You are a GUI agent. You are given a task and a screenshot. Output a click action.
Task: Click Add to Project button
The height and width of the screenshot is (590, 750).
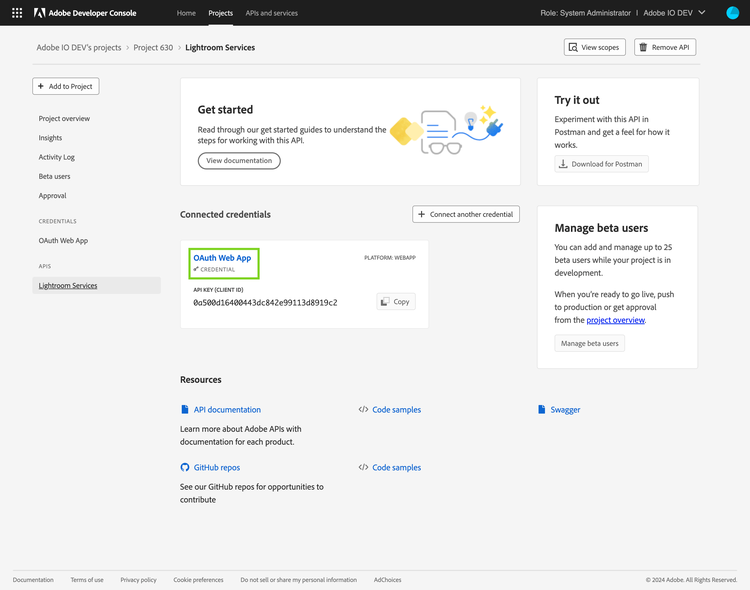pyautogui.click(x=66, y=86)
